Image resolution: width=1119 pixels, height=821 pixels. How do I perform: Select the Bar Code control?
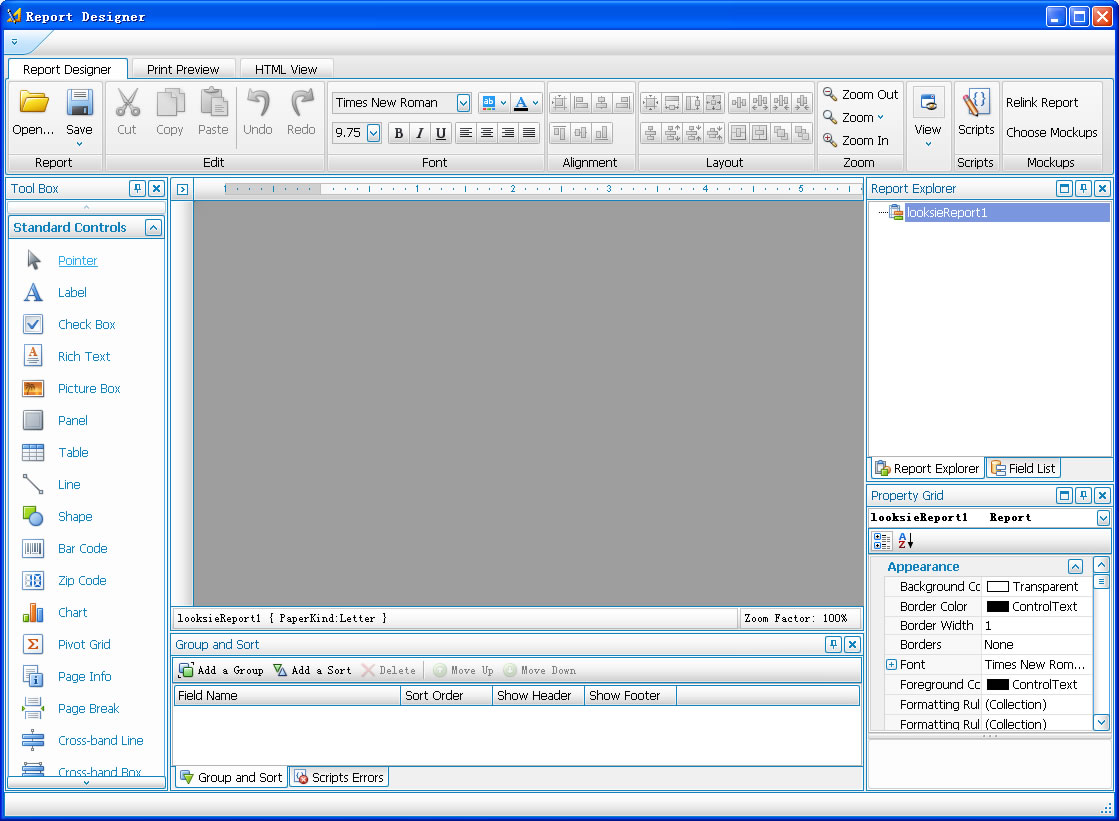[82, 548]
